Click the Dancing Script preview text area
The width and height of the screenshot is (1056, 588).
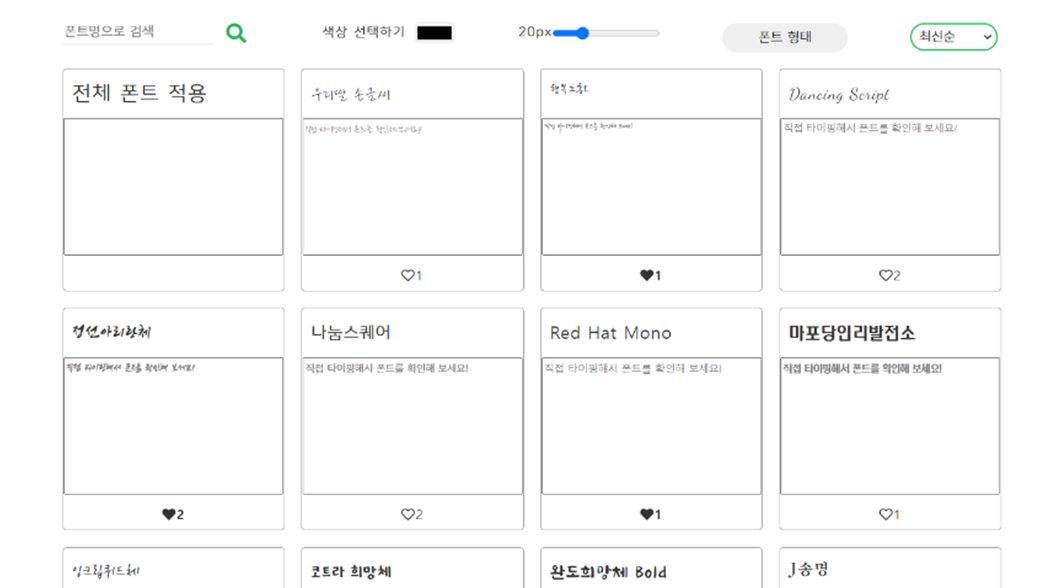tap(890, 187)
